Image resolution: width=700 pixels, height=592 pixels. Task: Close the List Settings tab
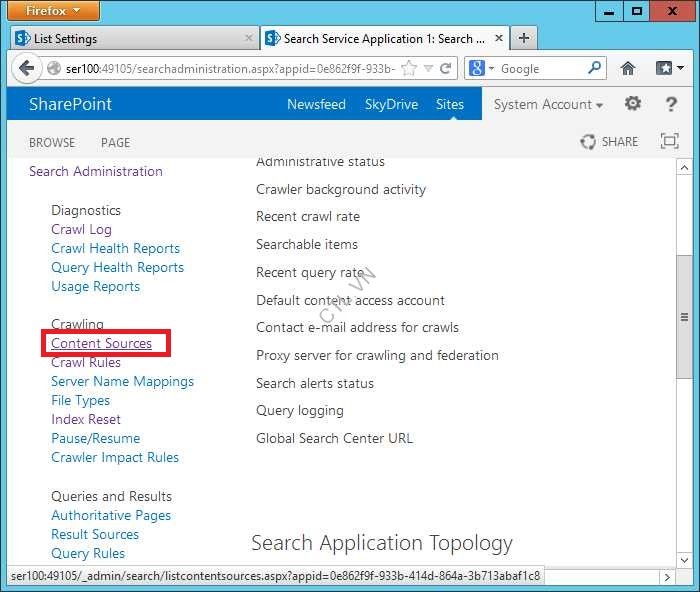(x=249, y=39)
